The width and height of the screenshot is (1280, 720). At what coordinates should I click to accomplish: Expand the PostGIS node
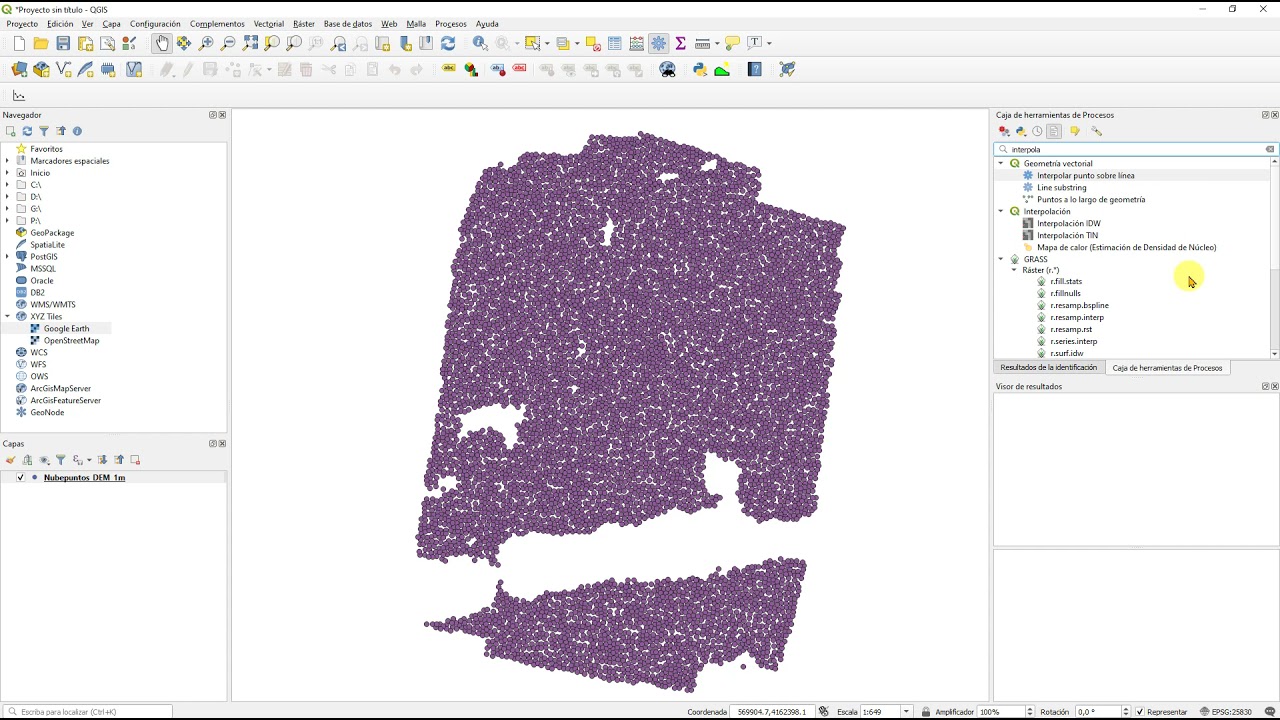pos(7,257)
